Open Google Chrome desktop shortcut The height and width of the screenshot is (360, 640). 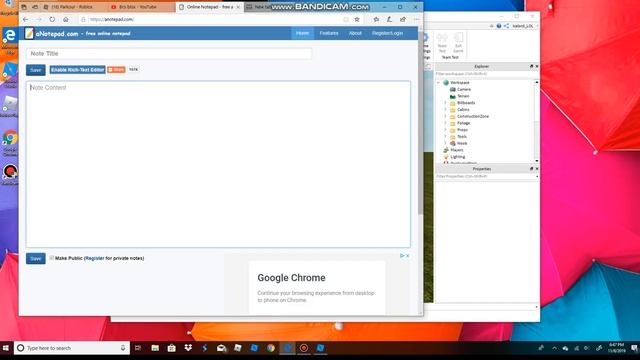[10, 144]
